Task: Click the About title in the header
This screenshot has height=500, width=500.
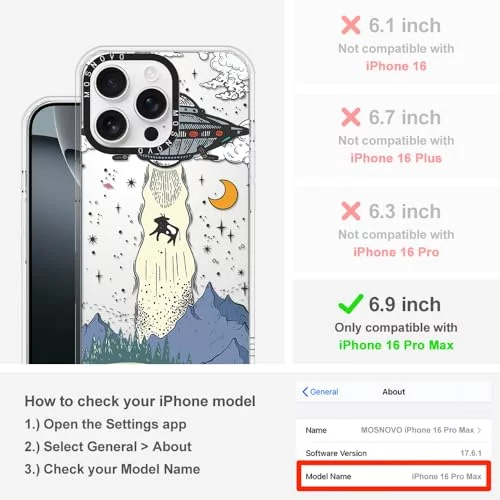Action: 394,392
